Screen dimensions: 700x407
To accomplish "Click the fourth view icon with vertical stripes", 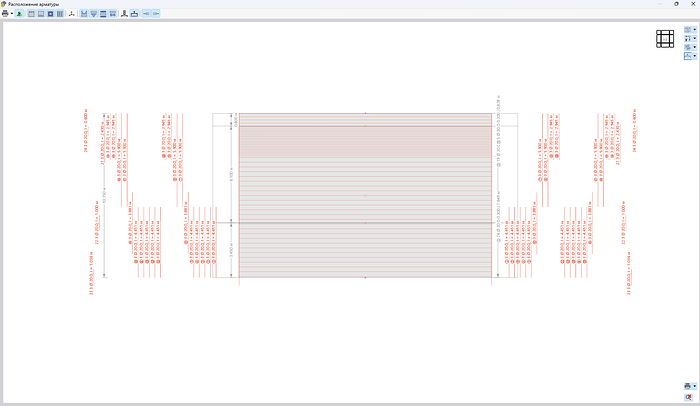I will (x=60, y=14).
